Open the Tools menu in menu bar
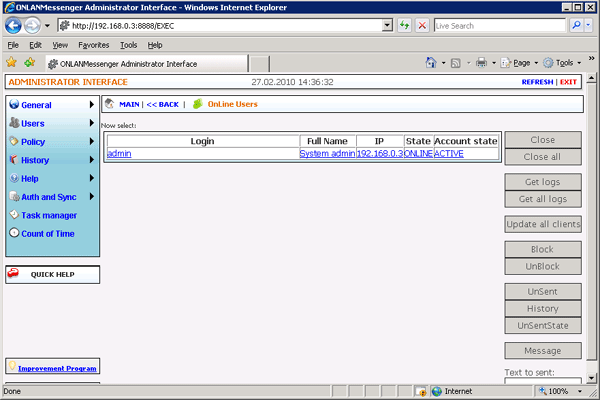This screenshot has width=600, height=400. [129, 45]
